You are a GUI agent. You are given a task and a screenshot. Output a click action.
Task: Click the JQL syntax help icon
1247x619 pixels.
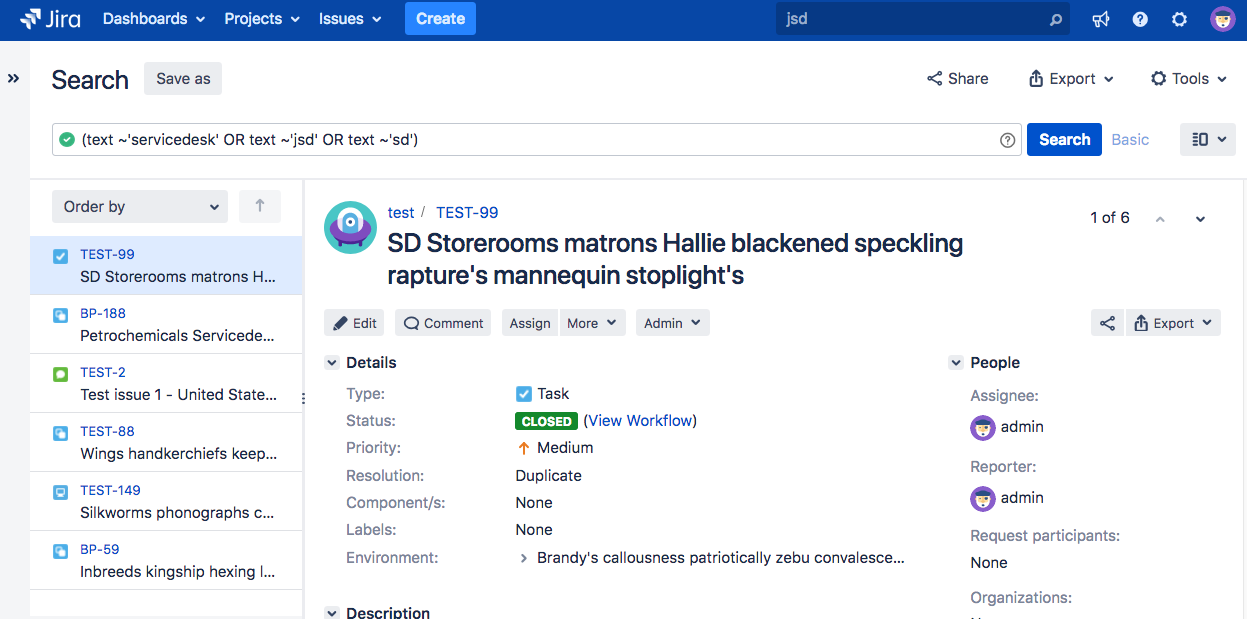point(1008,140)
